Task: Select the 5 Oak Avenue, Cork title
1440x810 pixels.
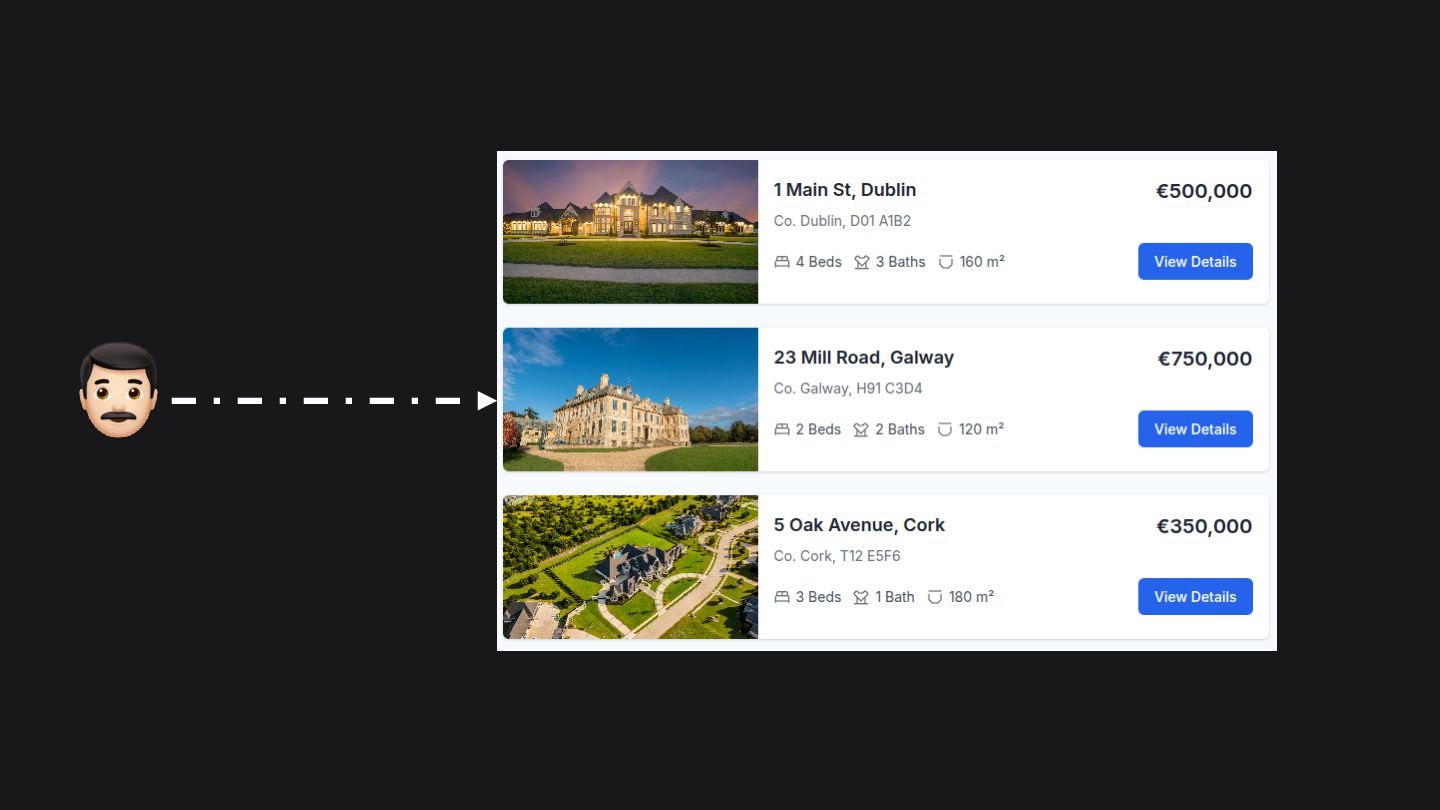Action: click(859, 525)
